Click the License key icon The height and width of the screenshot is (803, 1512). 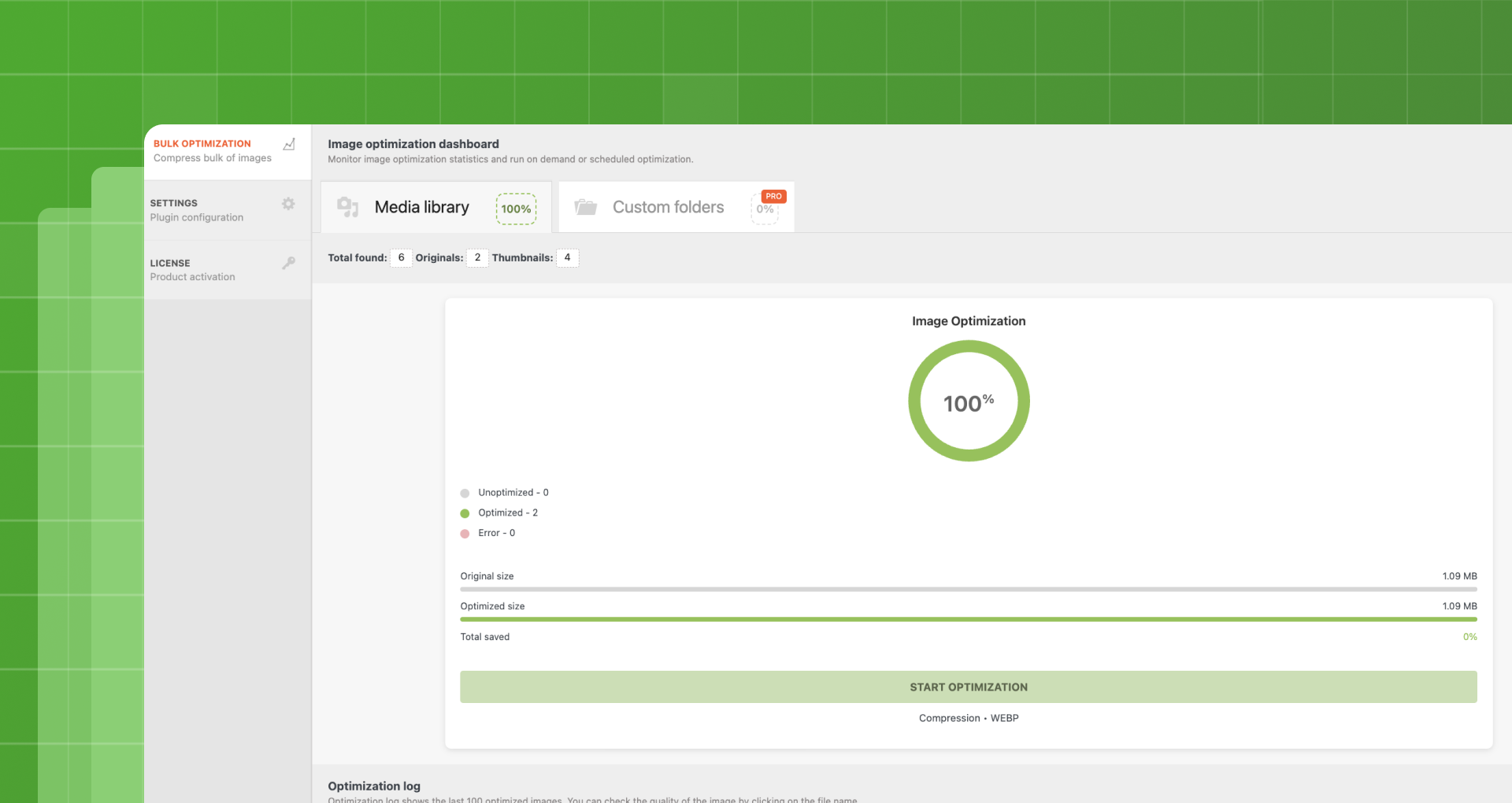288,263
